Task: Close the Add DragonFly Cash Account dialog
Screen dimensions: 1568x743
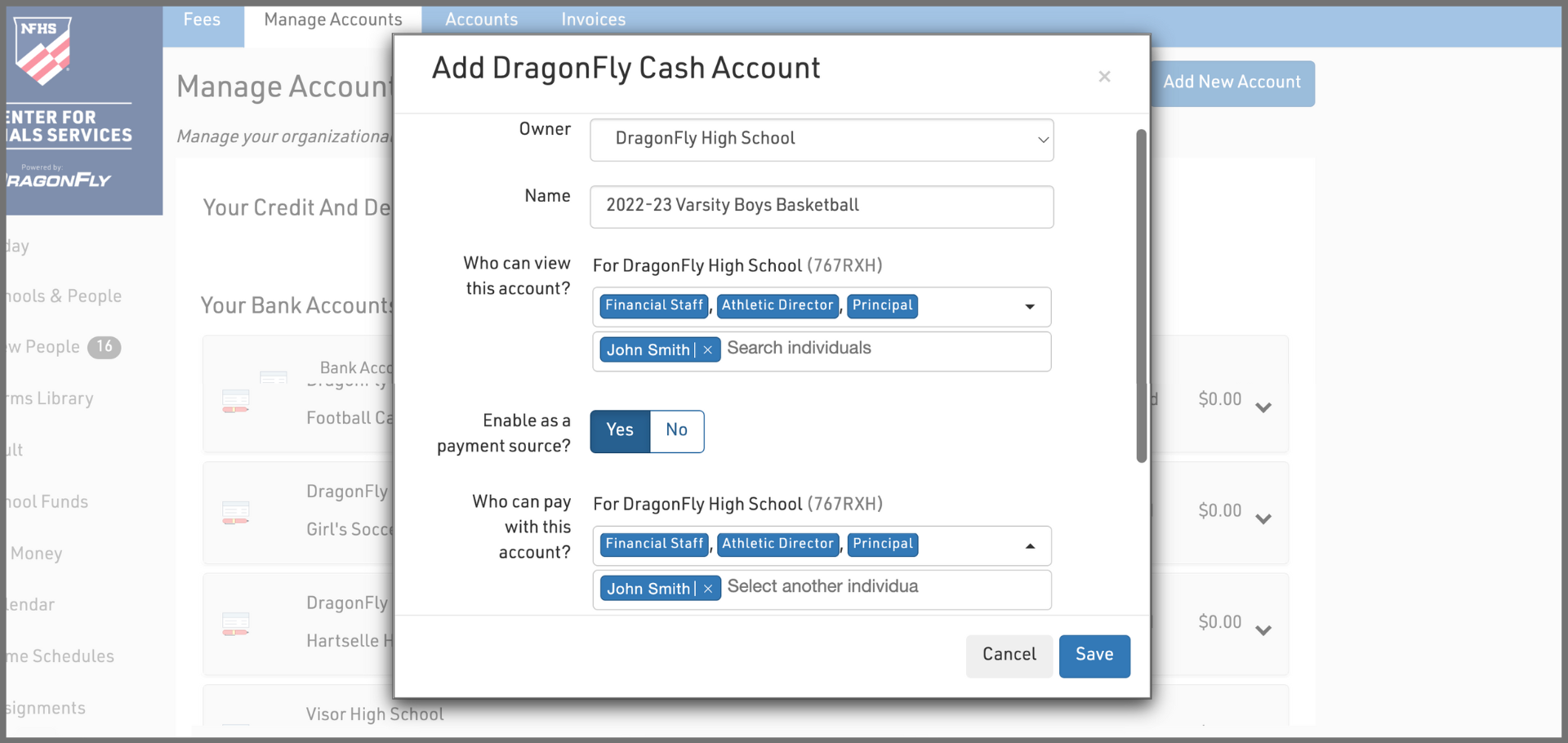Action: (x=1104, y=77)
